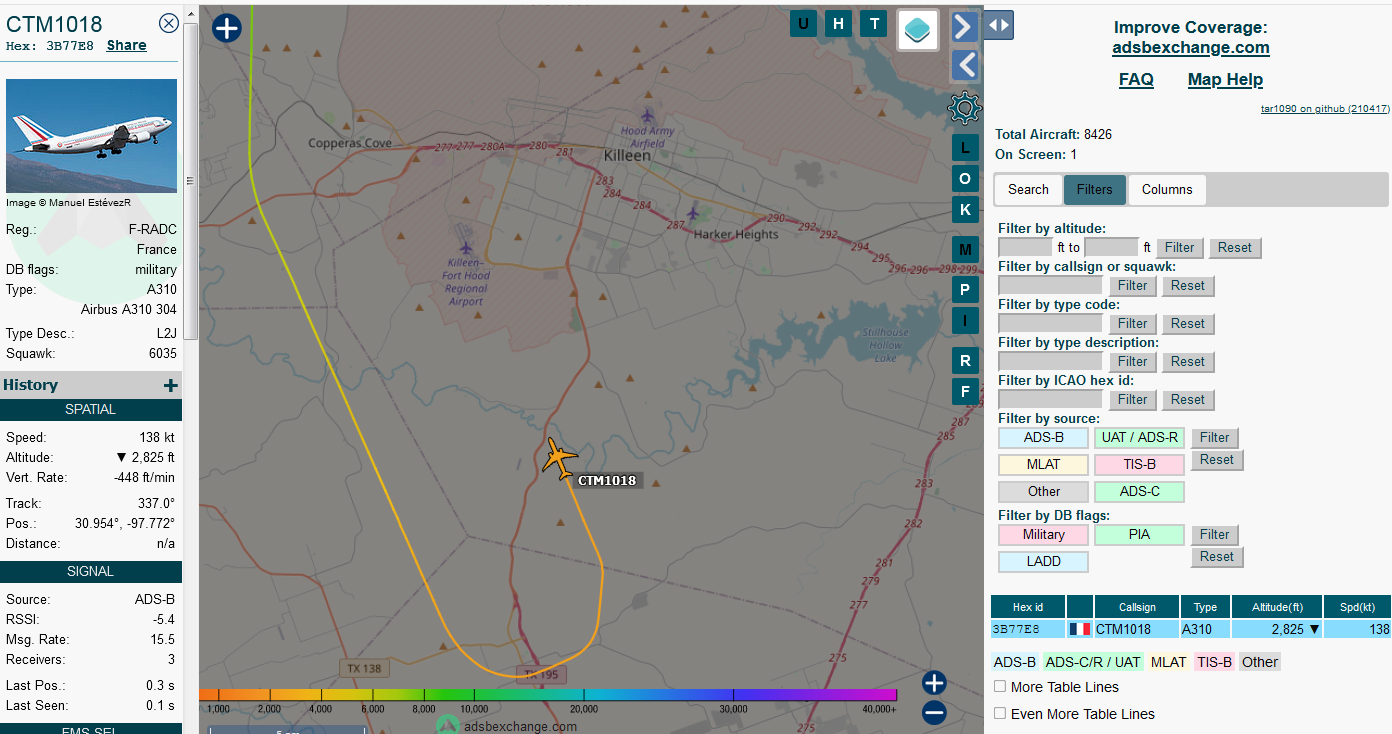Reset the type code filter

click(1188, 324)
